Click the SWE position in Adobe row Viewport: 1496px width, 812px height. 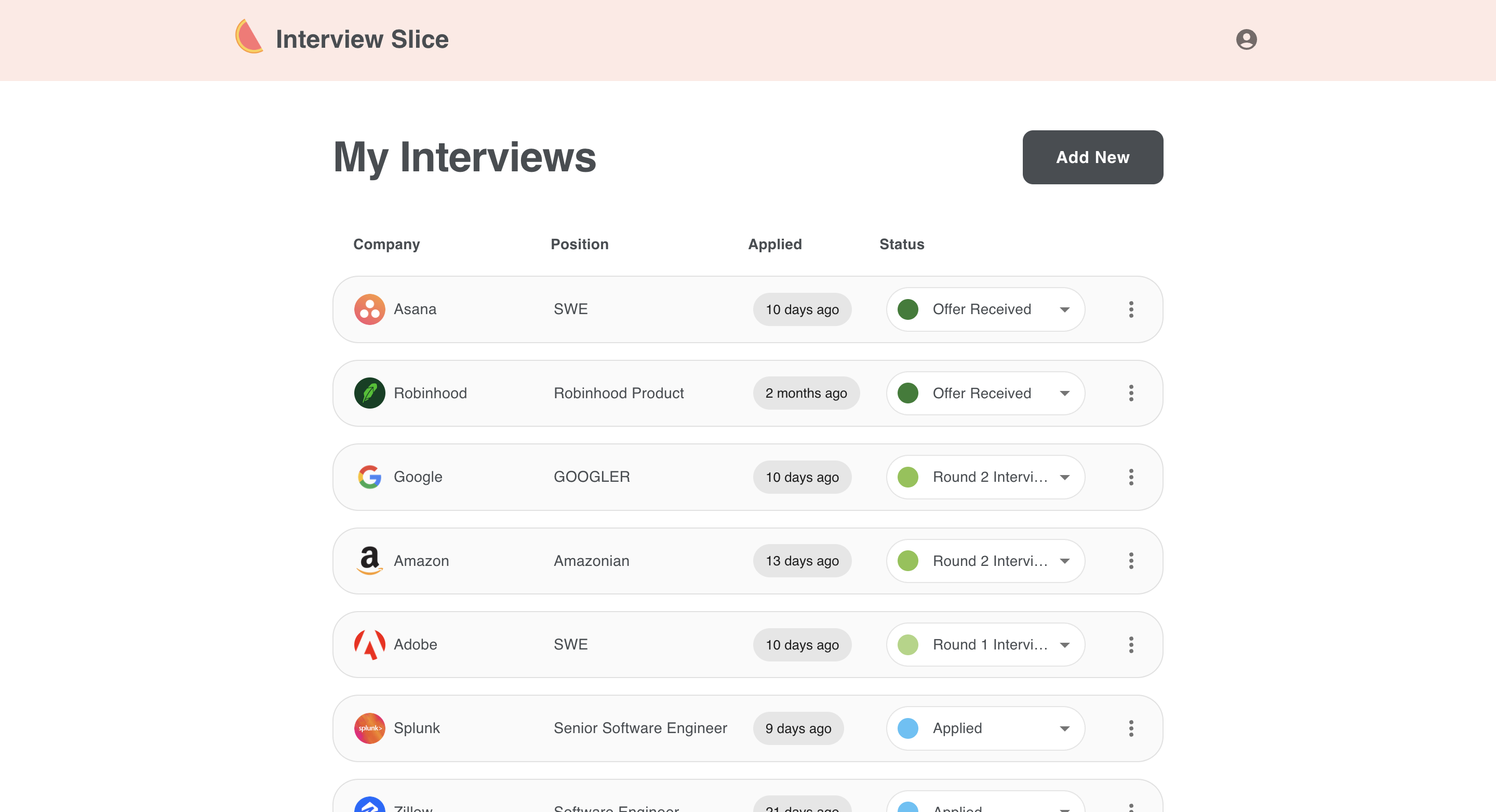570,644
